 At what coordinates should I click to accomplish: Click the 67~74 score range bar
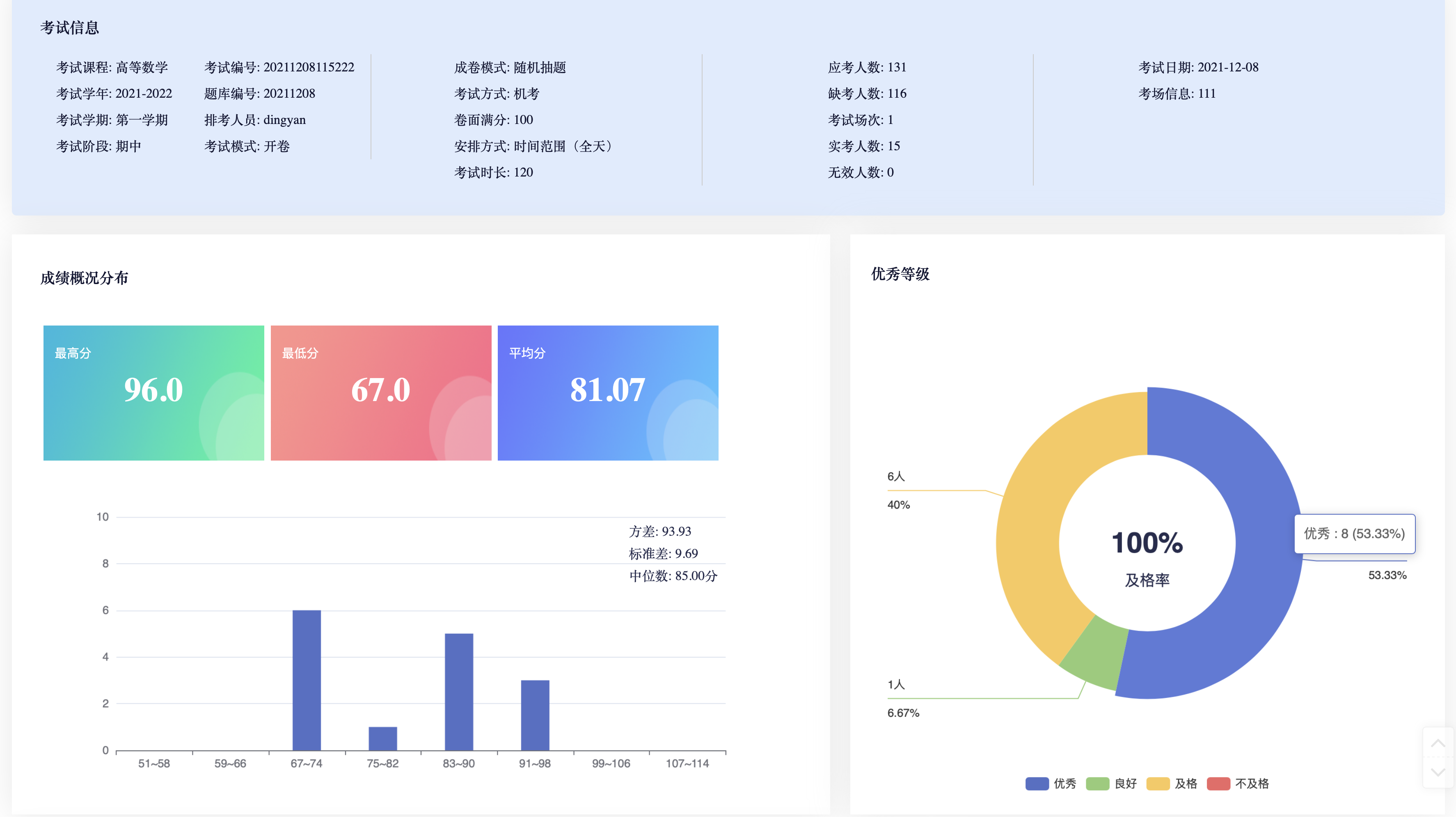[x=307, y=681]
